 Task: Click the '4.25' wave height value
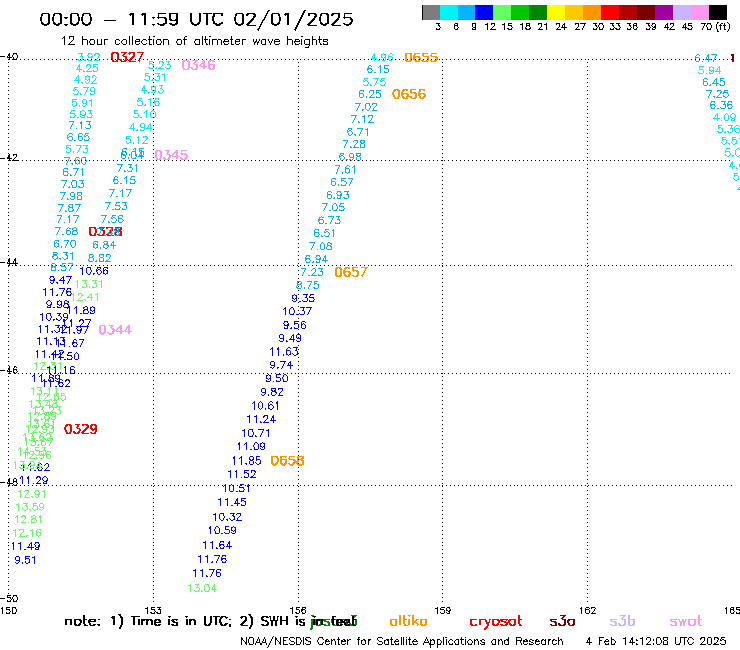tap(87, 68)
